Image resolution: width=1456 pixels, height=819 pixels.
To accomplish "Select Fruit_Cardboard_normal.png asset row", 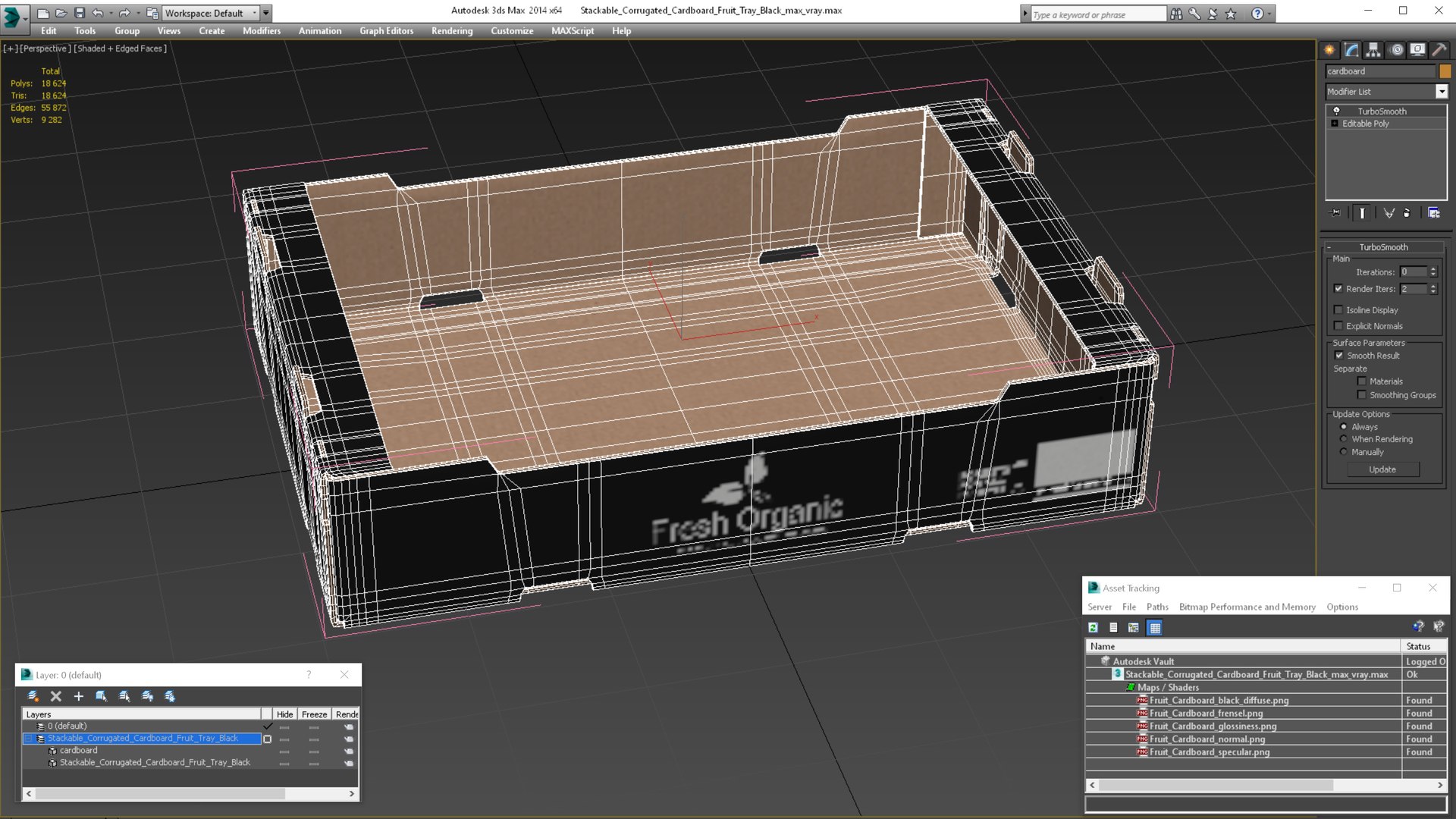I will (x=1207, y=739).
